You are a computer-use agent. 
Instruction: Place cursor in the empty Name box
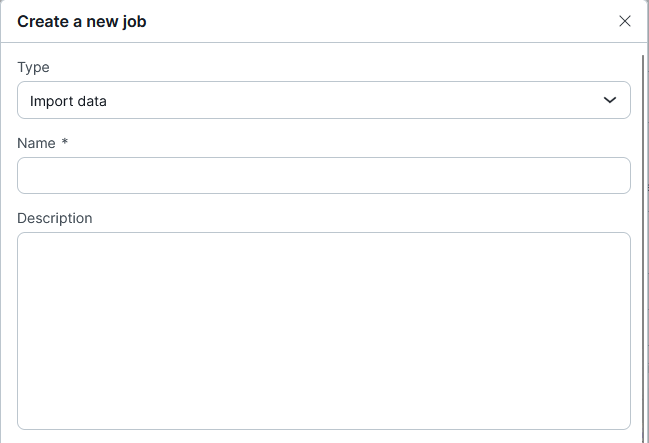tap(323, 175)
